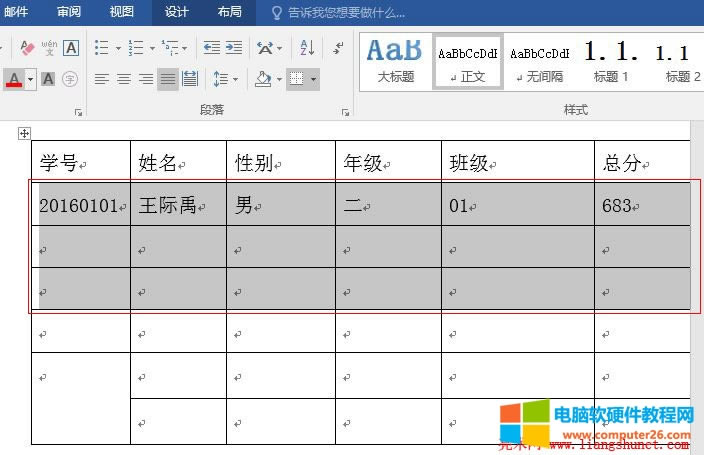
Task: Align text right
Action: [x=146, y=80]
